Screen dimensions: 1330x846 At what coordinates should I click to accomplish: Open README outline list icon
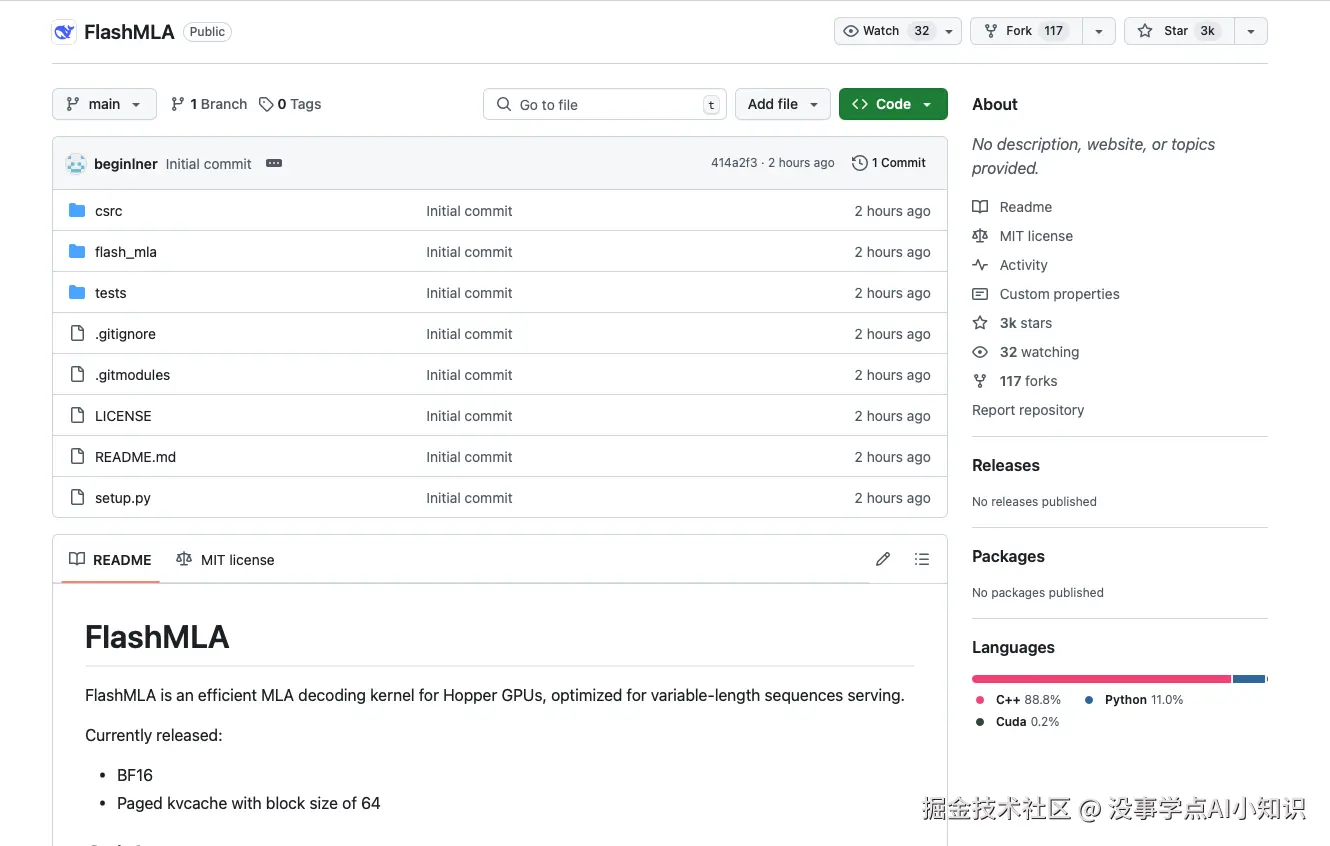922,559
